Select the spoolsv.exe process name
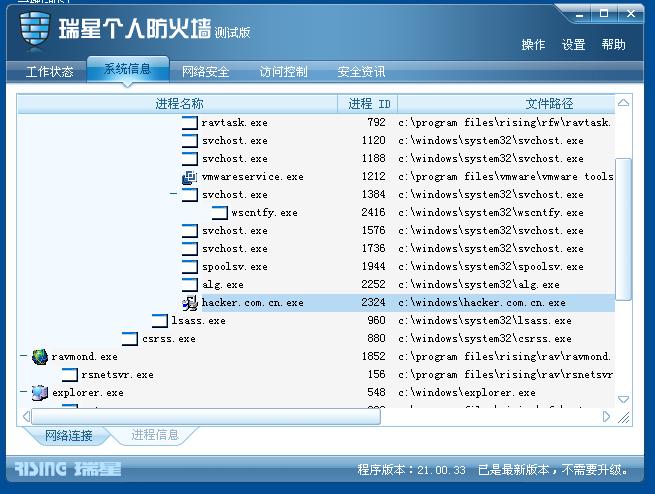Viewport: 655px width, 494px height. pos(235,266)
